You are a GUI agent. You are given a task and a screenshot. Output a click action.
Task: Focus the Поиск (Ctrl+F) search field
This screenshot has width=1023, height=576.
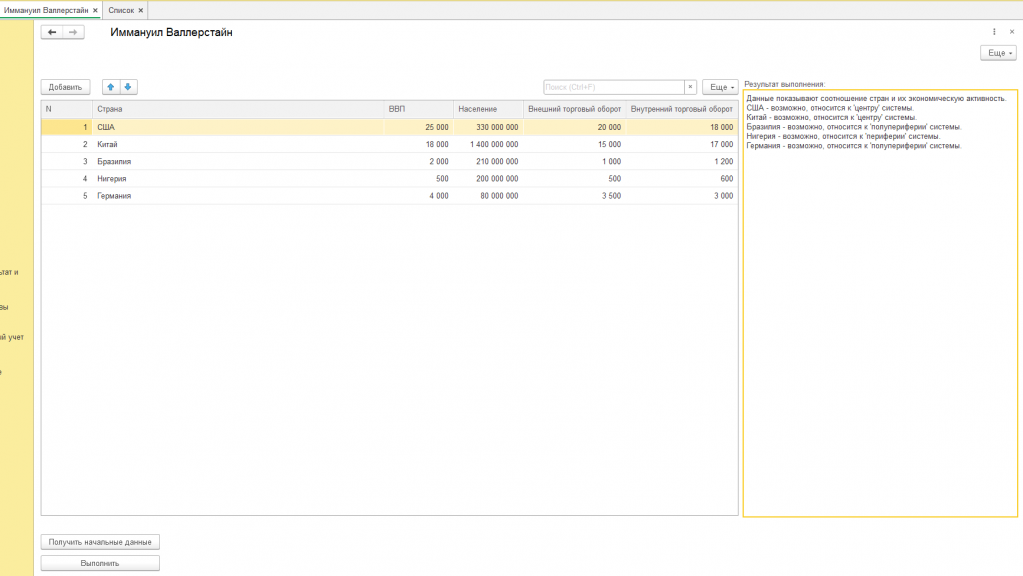pyautogui.click(x=613, y=87)
